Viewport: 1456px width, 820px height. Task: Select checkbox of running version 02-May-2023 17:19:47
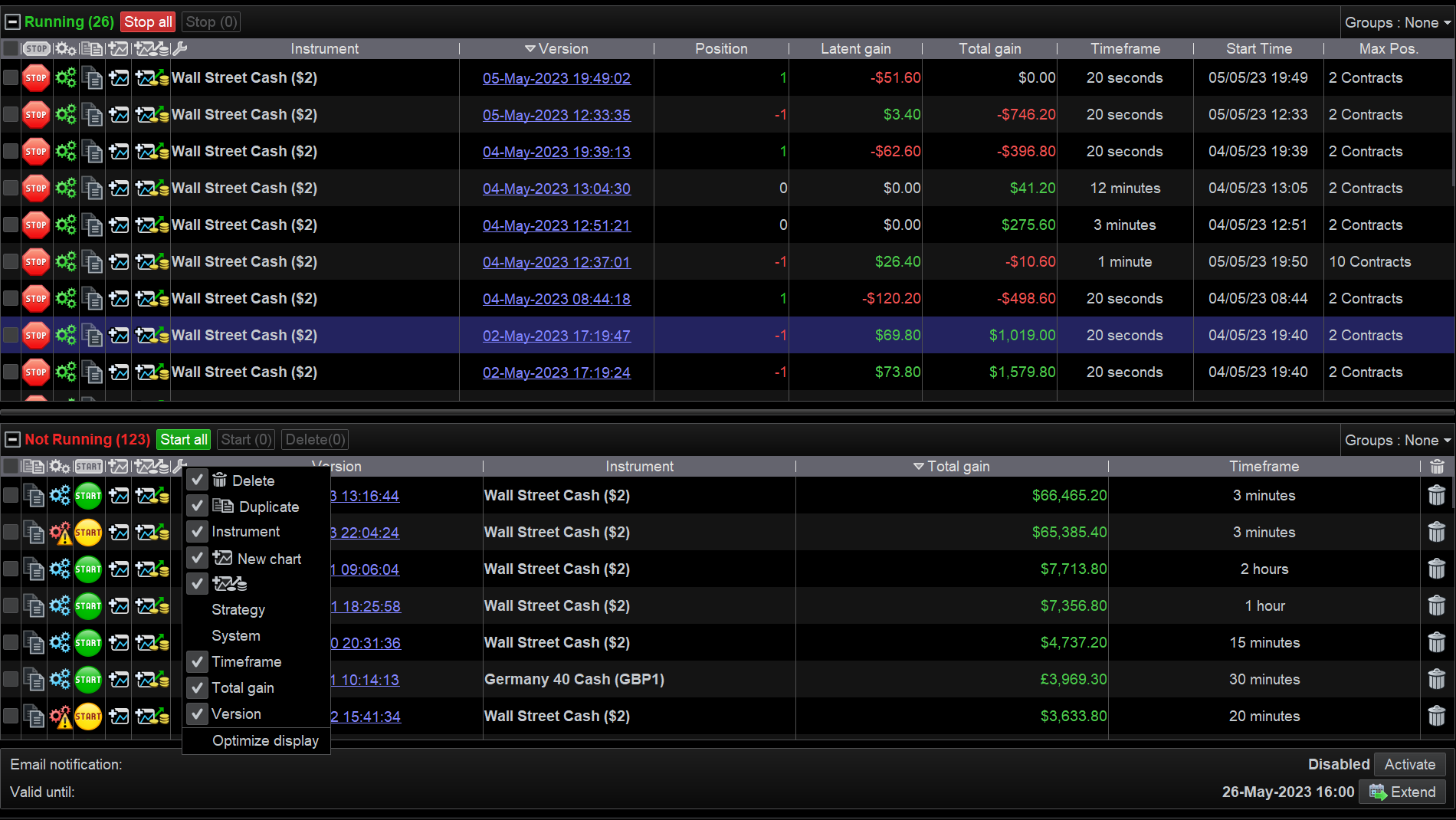(x=11, y=336)
